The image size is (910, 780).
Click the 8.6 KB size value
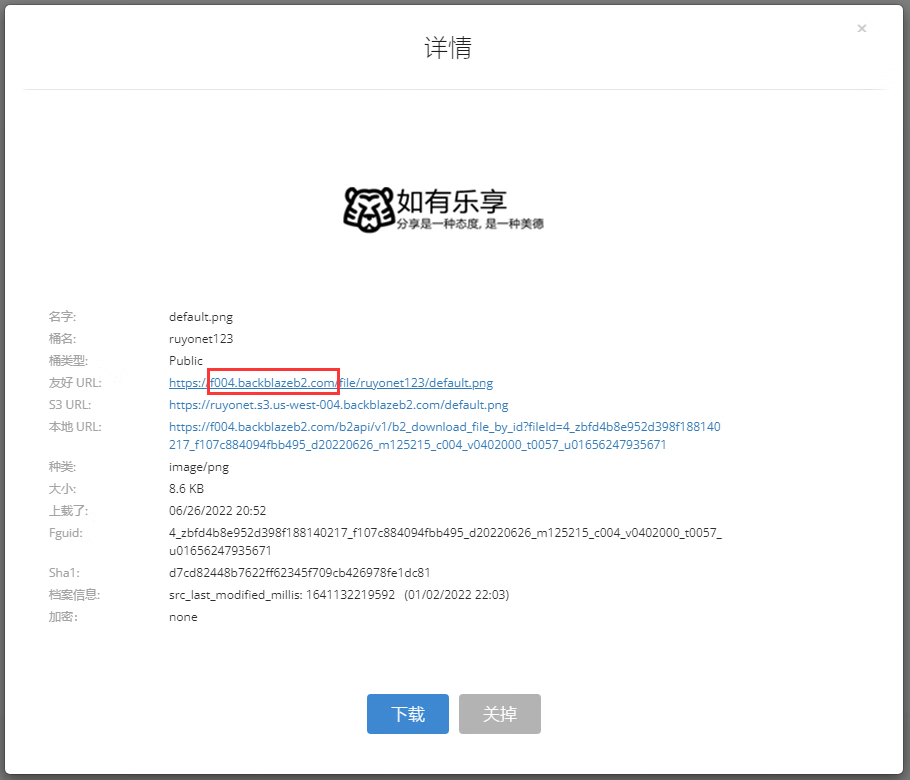pos(186,489)
